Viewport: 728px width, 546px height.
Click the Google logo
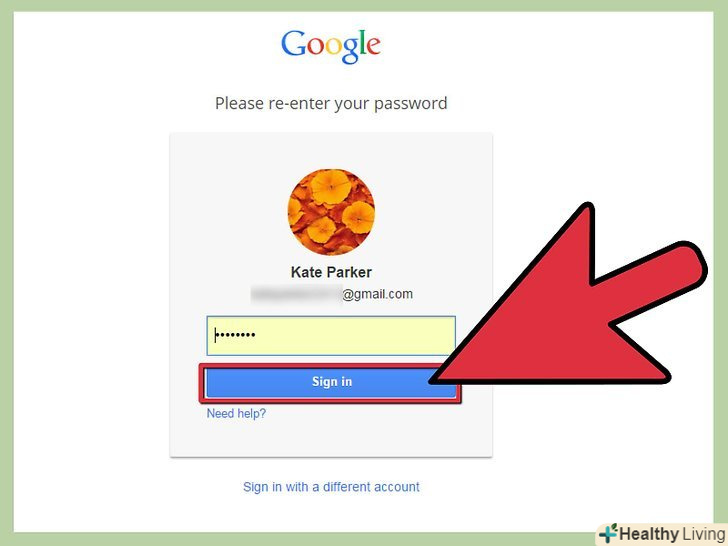pos(331,46)
